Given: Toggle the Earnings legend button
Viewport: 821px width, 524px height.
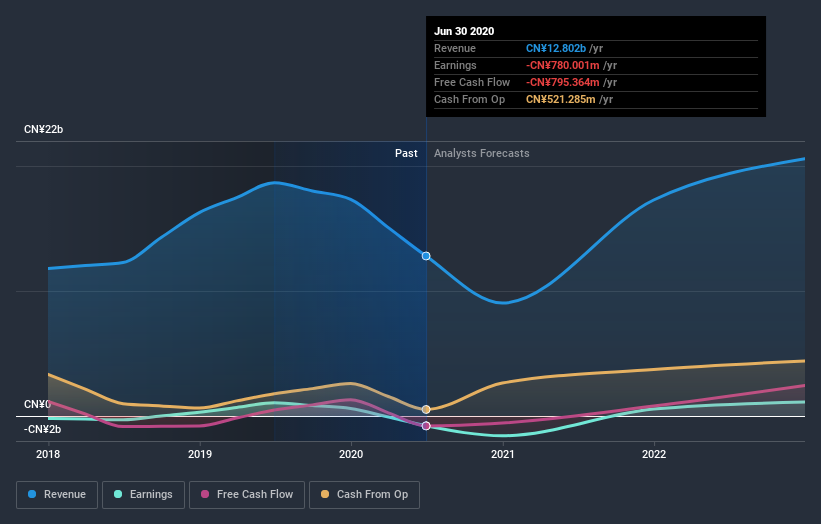Looking at the screenshot, I should click(x=143, y=495).
